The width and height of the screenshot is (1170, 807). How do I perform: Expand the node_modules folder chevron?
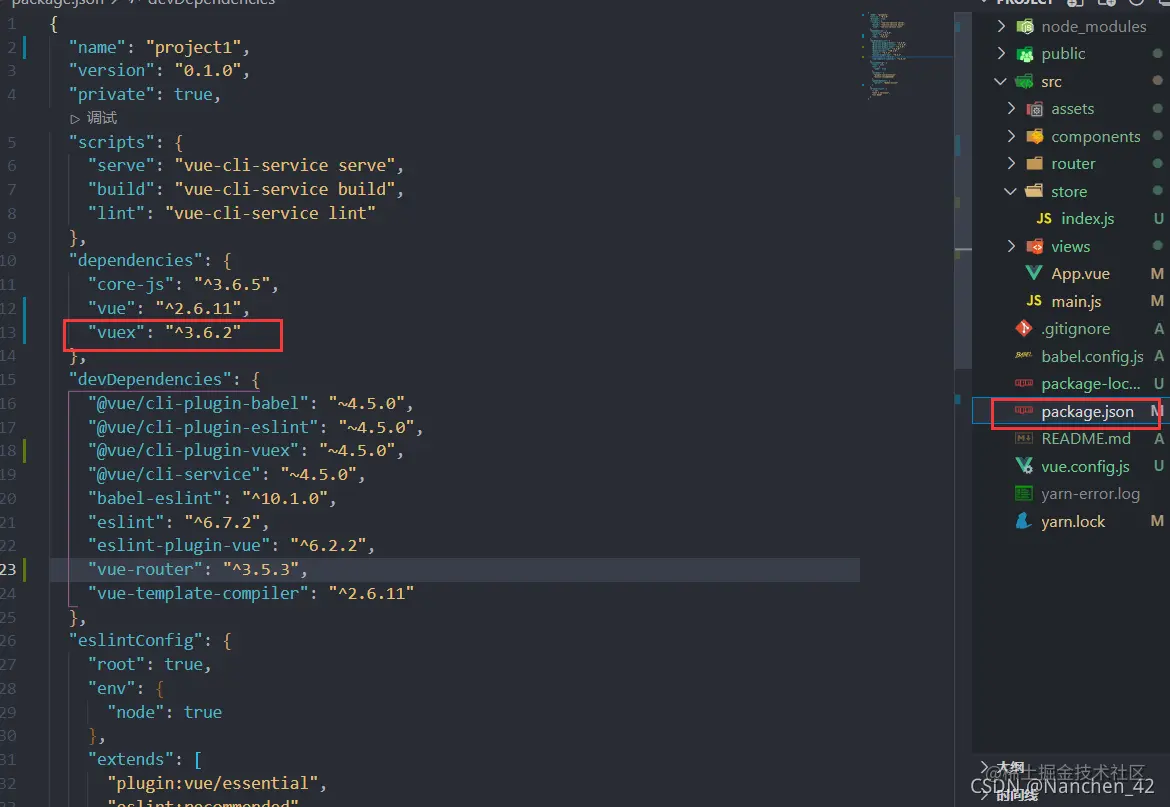coord(1001,26)
